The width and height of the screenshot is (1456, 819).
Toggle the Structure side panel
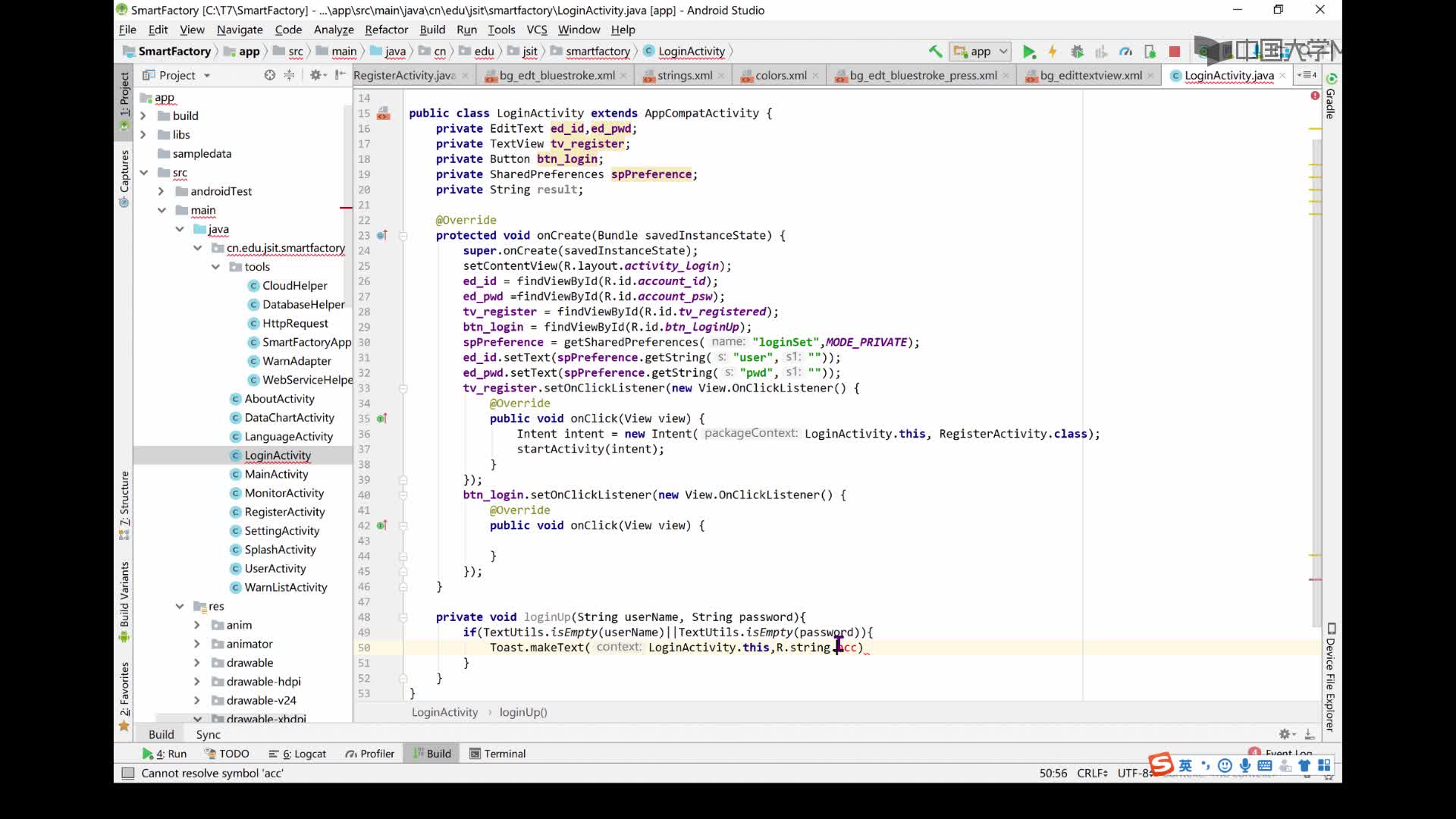click(124, 505)
